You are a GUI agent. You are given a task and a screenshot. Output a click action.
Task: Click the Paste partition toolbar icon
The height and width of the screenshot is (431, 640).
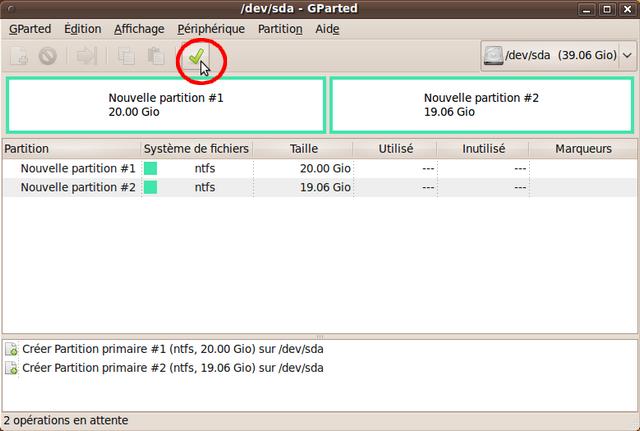156,56
